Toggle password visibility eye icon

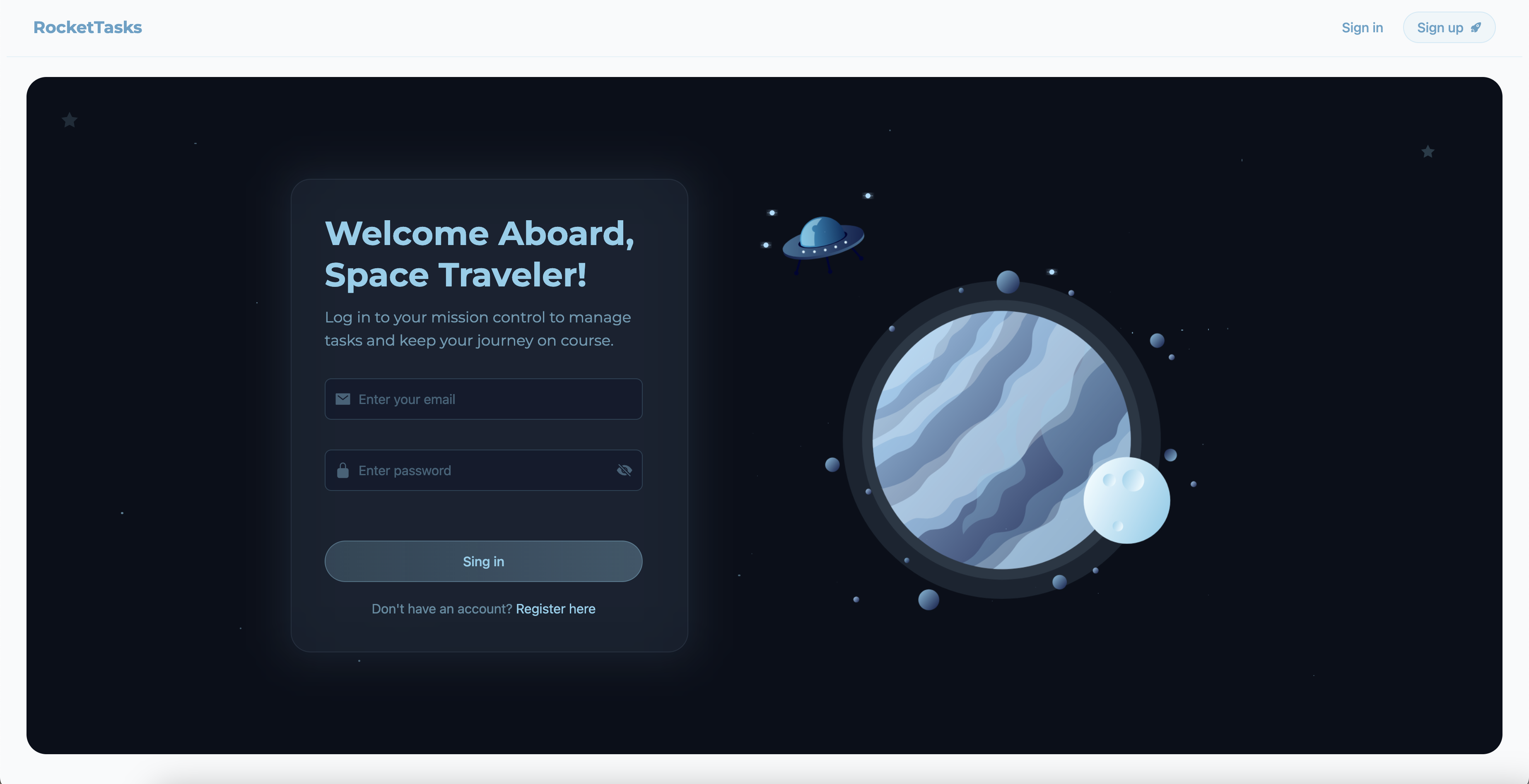624,470
